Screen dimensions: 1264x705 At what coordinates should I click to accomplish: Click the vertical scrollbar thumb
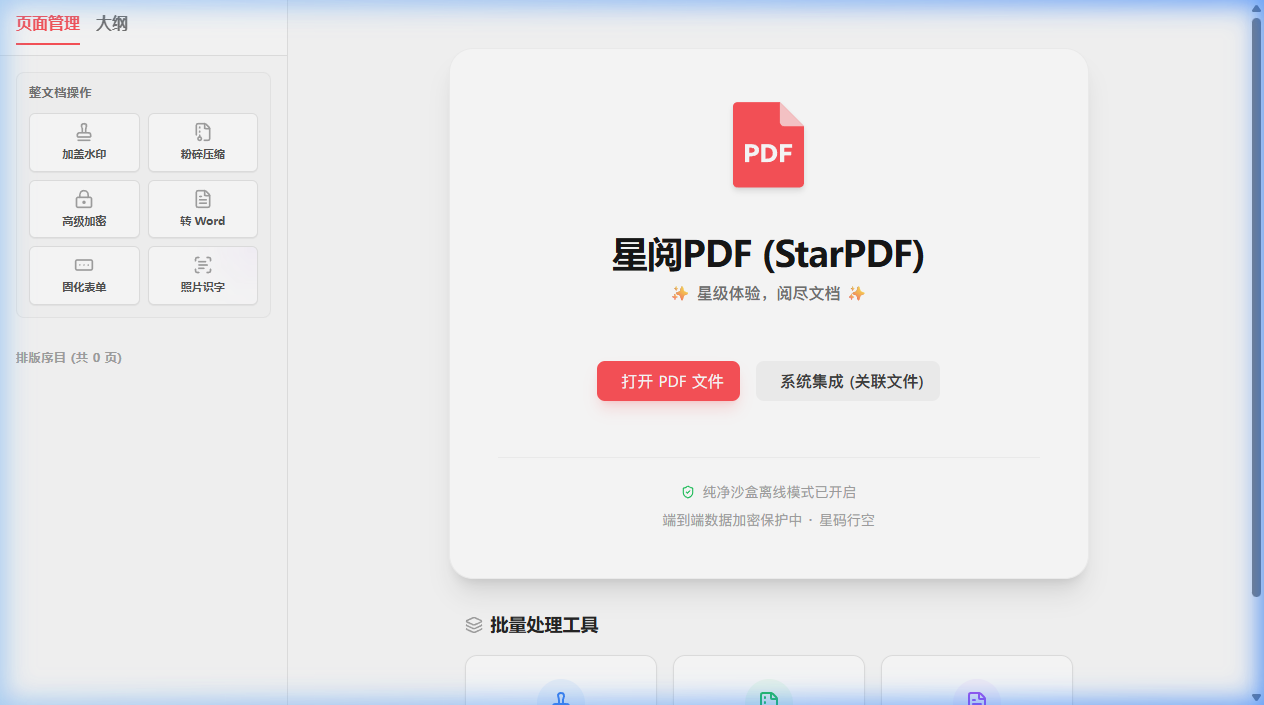pyautogui.click(x=1257, y=307)
